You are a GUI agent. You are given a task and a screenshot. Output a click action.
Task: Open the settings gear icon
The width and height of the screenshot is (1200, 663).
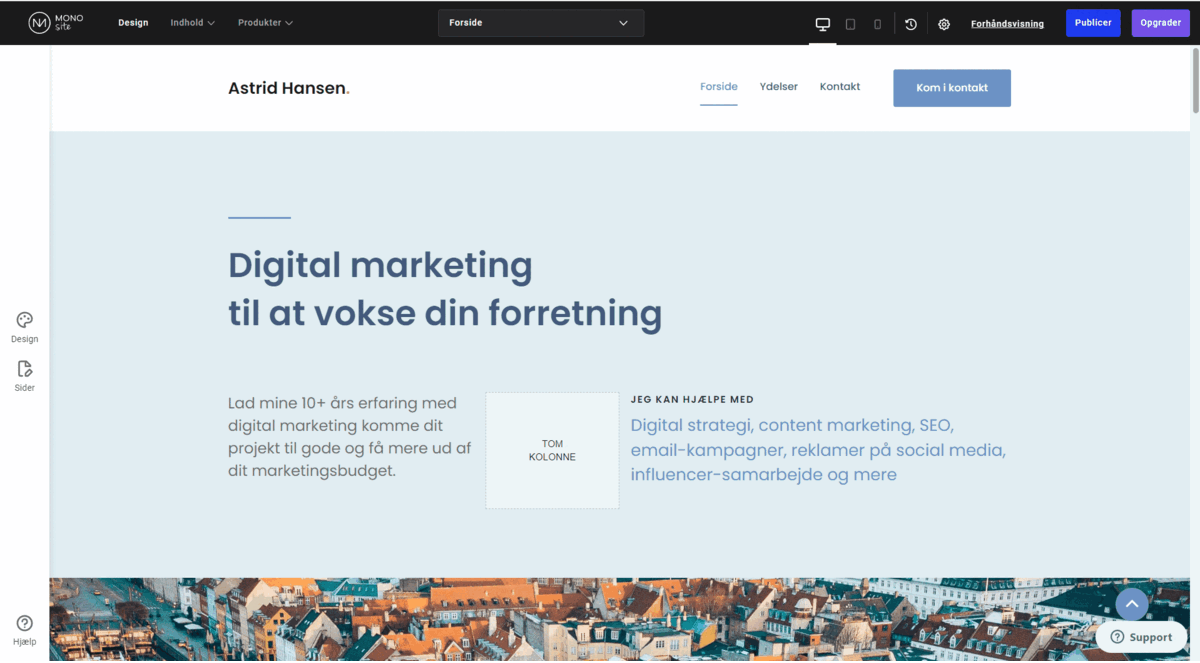pos(944,24)
